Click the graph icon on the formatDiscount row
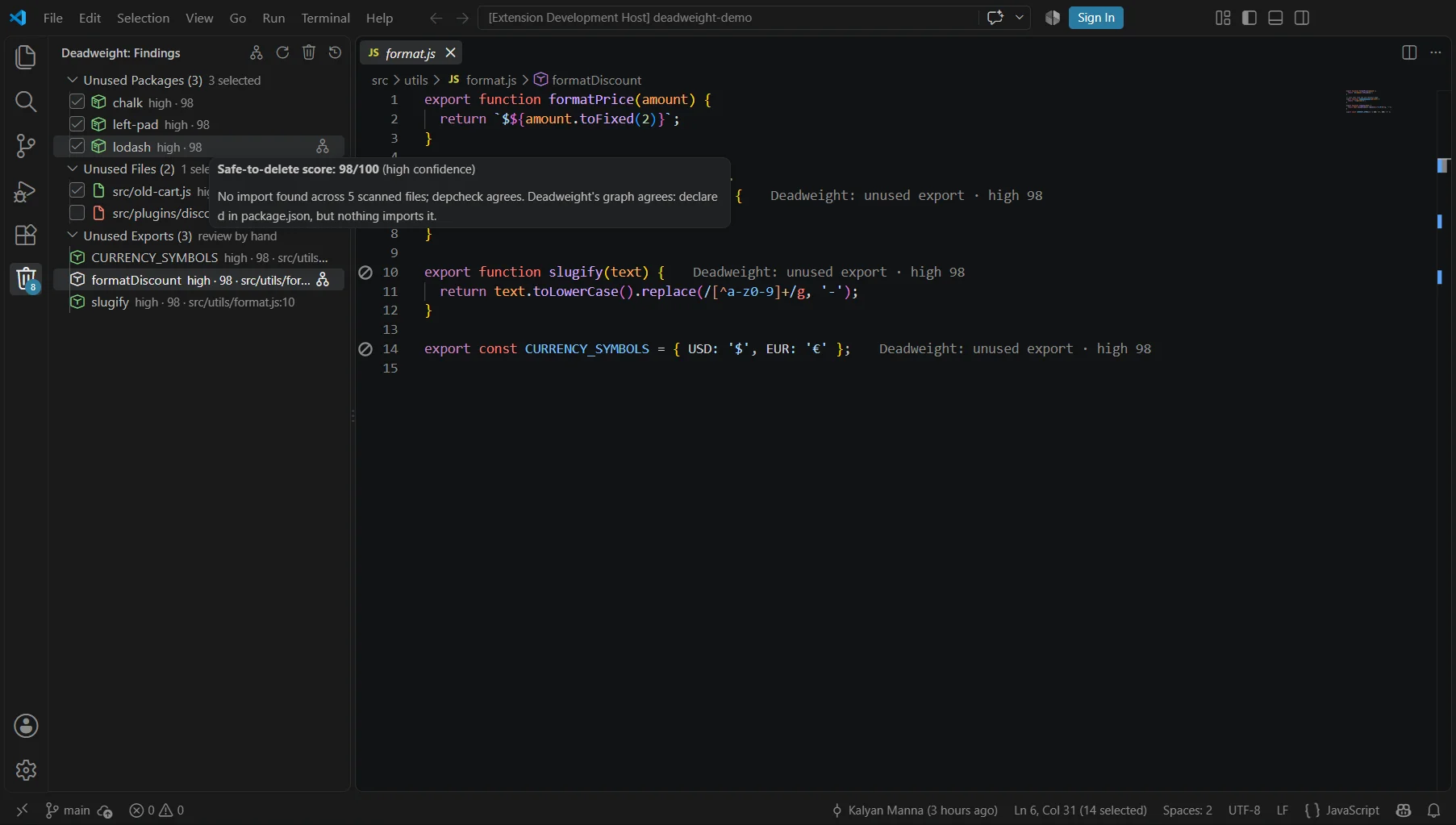Viewport: 1456px width, 825px height. pos(323,280)
